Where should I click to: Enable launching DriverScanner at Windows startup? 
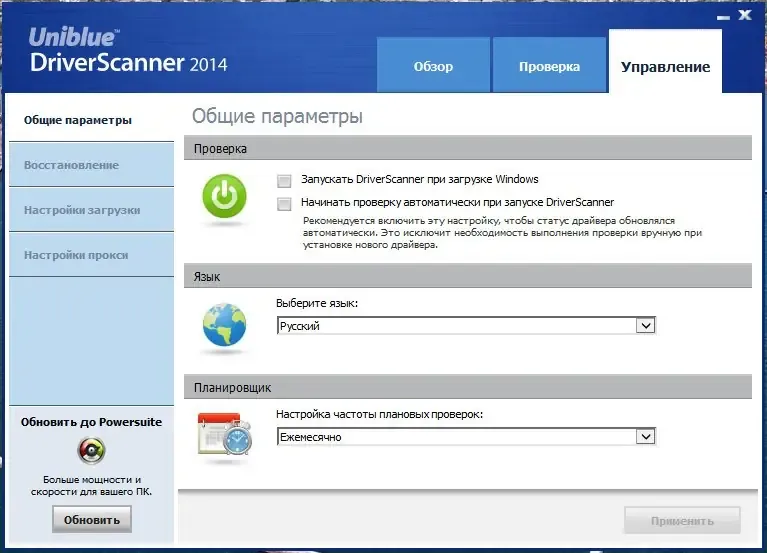284,180
